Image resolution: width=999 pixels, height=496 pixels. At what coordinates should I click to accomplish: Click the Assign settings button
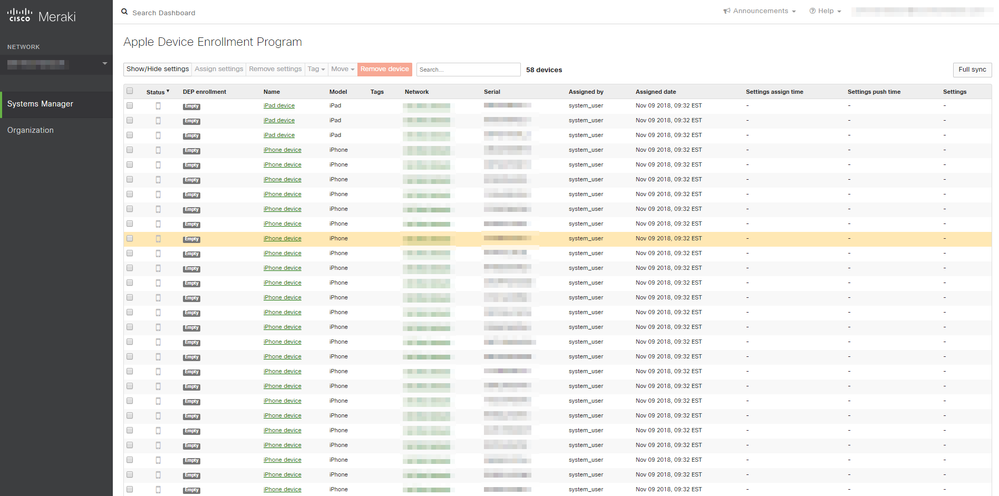click(x=219, y=69)
